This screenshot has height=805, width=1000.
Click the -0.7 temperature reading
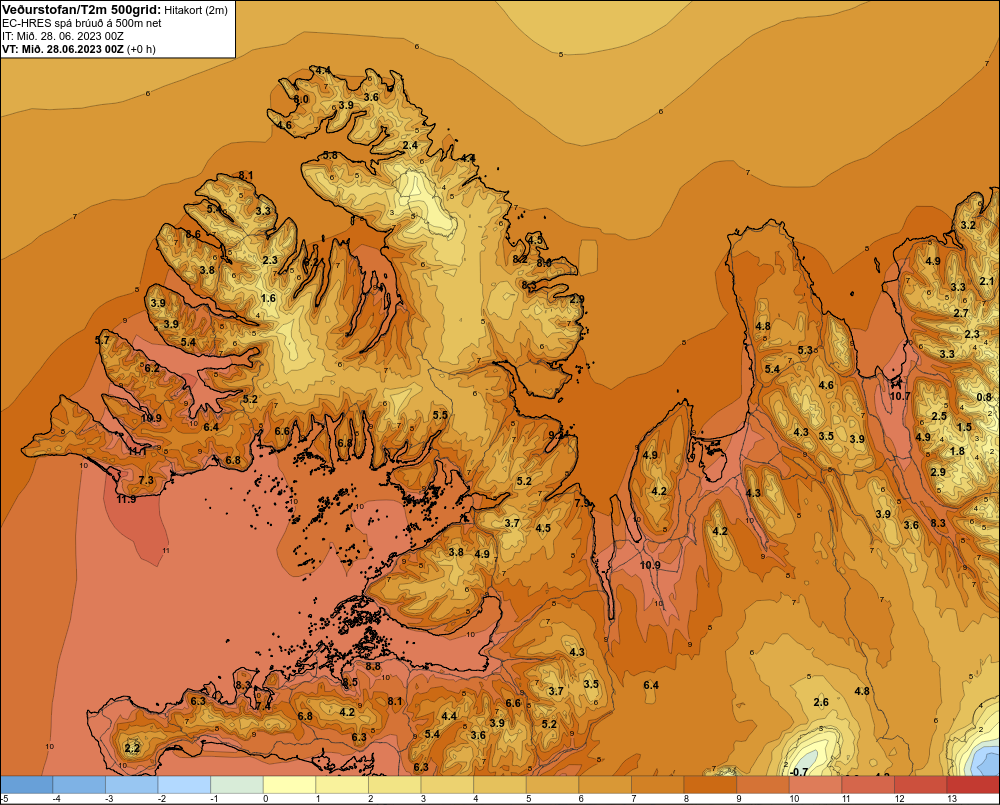(x=798, y=772)
